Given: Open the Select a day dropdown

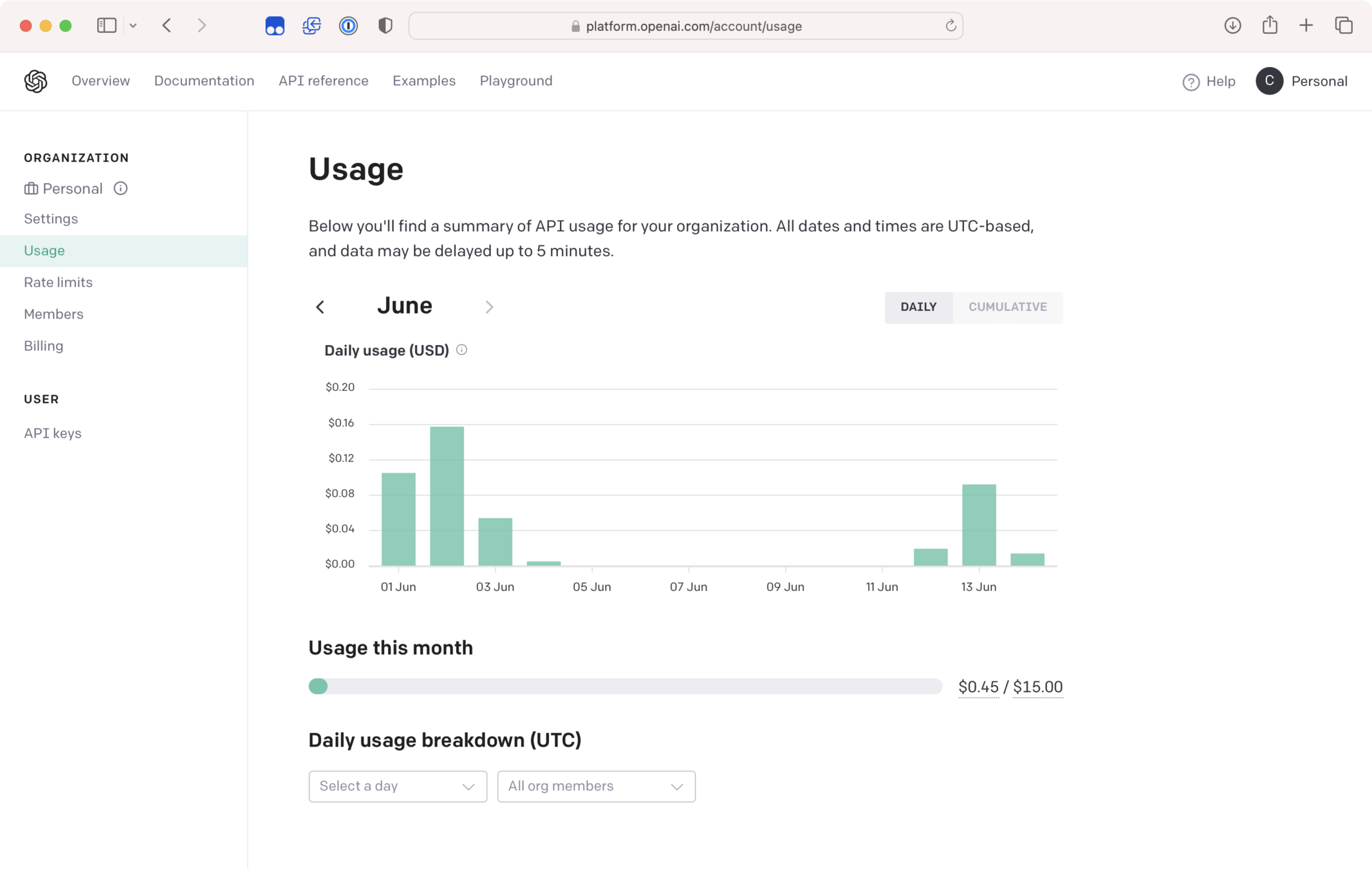Looking at the screenshot, I should pos(397,786).
